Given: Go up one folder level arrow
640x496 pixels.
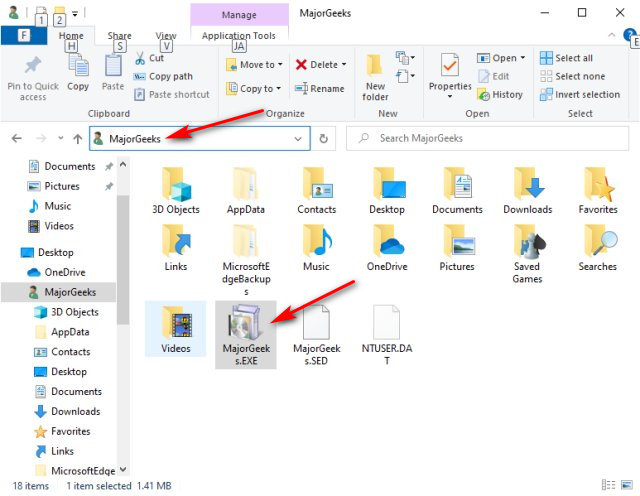Looking at the screenshot, I should [x=78, y=139].
